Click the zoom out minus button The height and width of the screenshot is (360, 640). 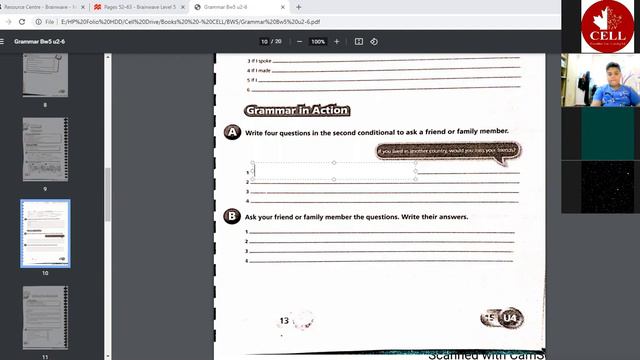pyautogui.click(x=299, y=42)
